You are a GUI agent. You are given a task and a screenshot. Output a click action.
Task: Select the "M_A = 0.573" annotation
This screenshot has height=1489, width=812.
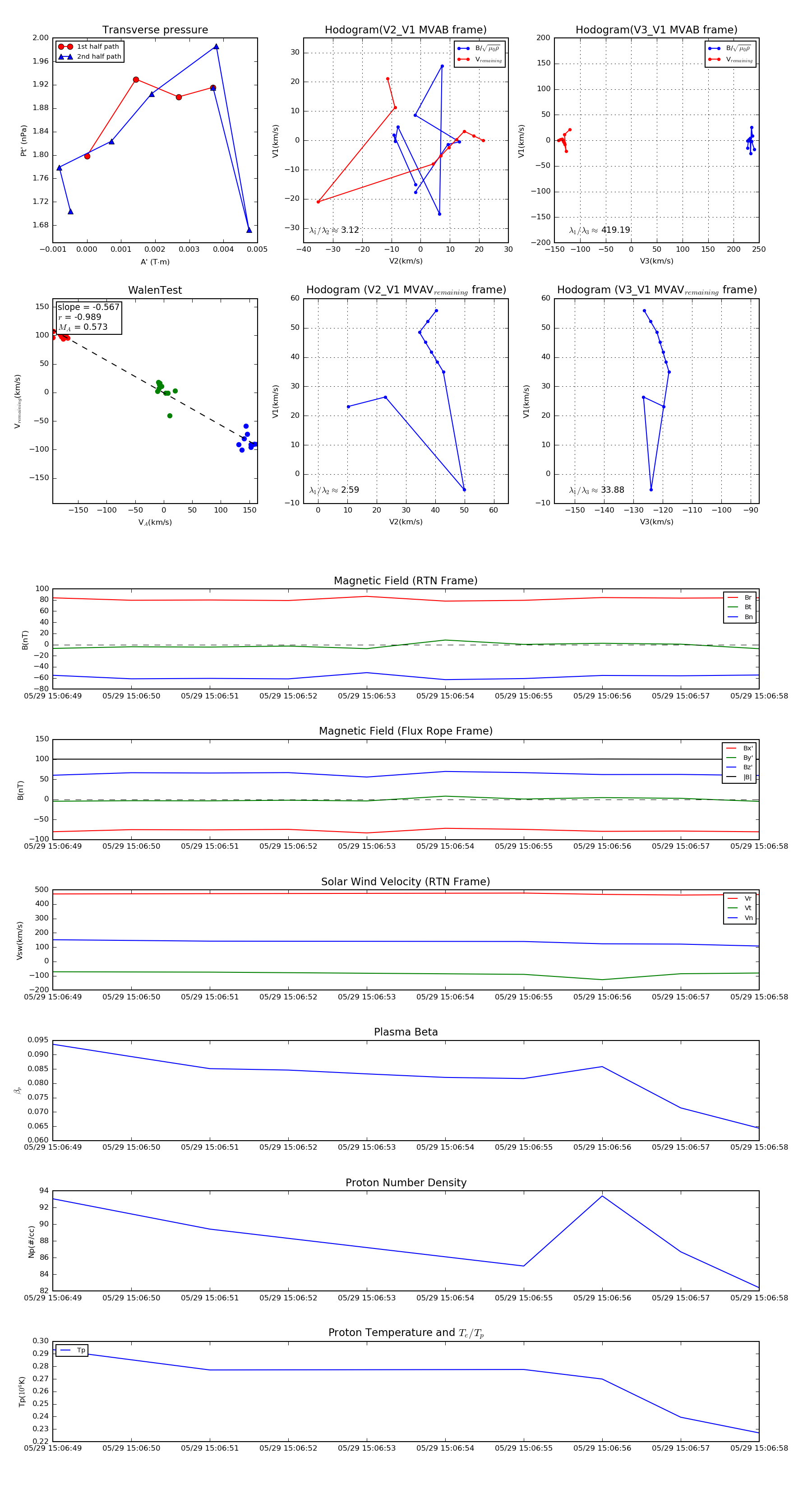point(83,327)
